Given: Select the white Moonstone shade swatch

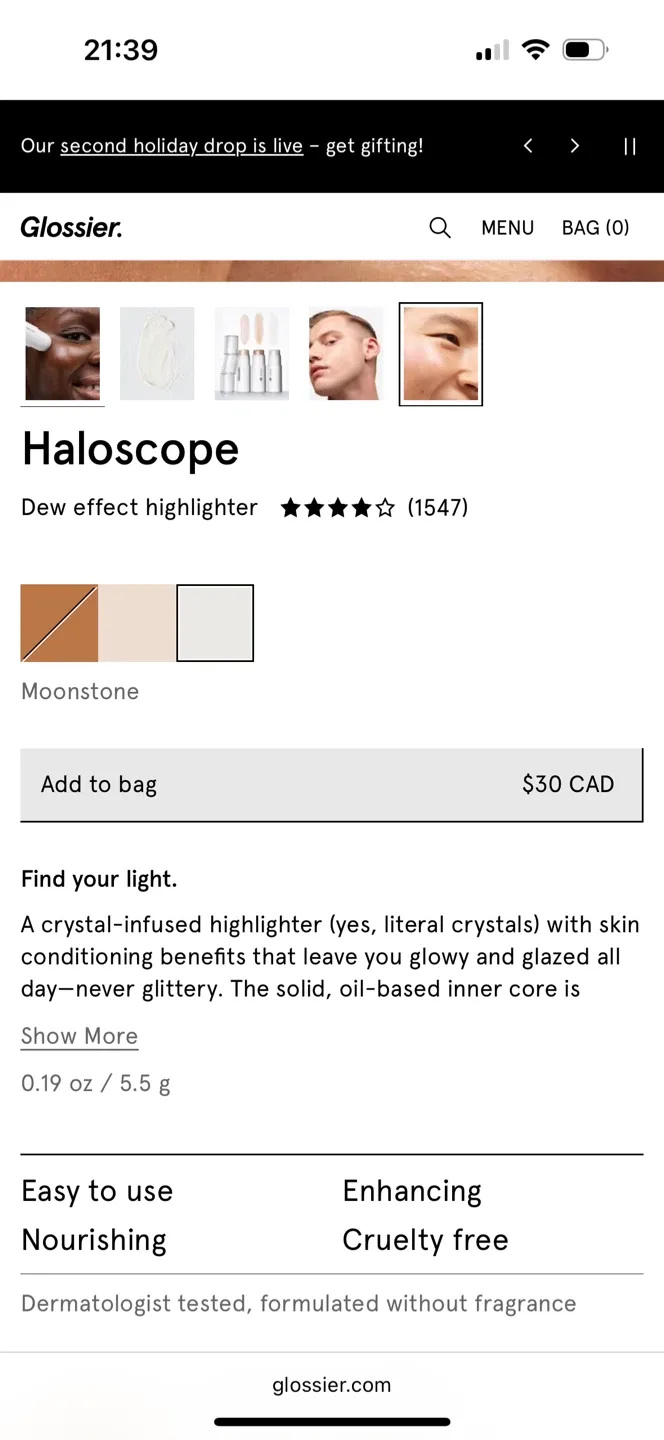Looking at the screenshot, I should click(215, 622).
